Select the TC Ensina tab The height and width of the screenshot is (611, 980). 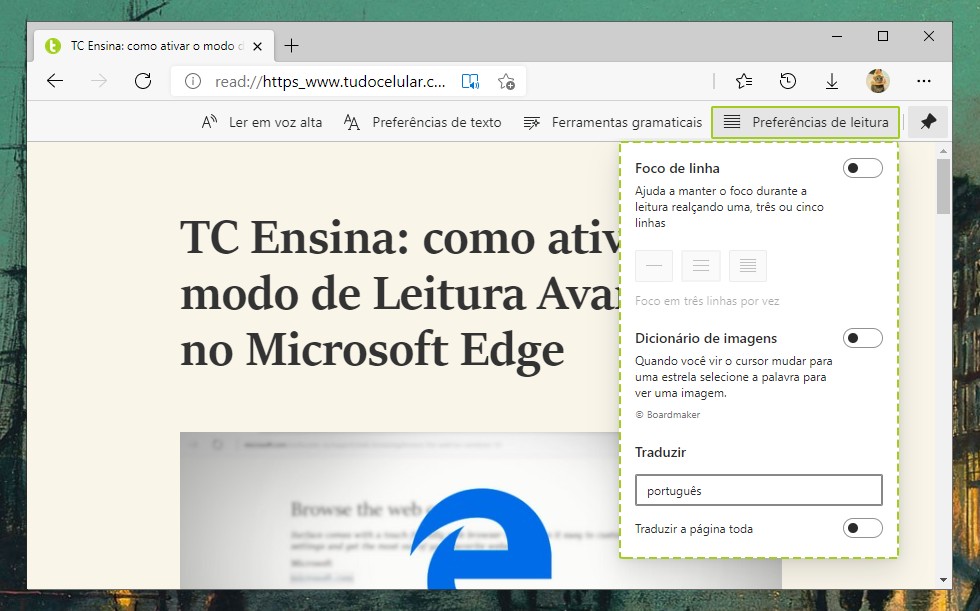pyautogui.click(x=154, y=46)
